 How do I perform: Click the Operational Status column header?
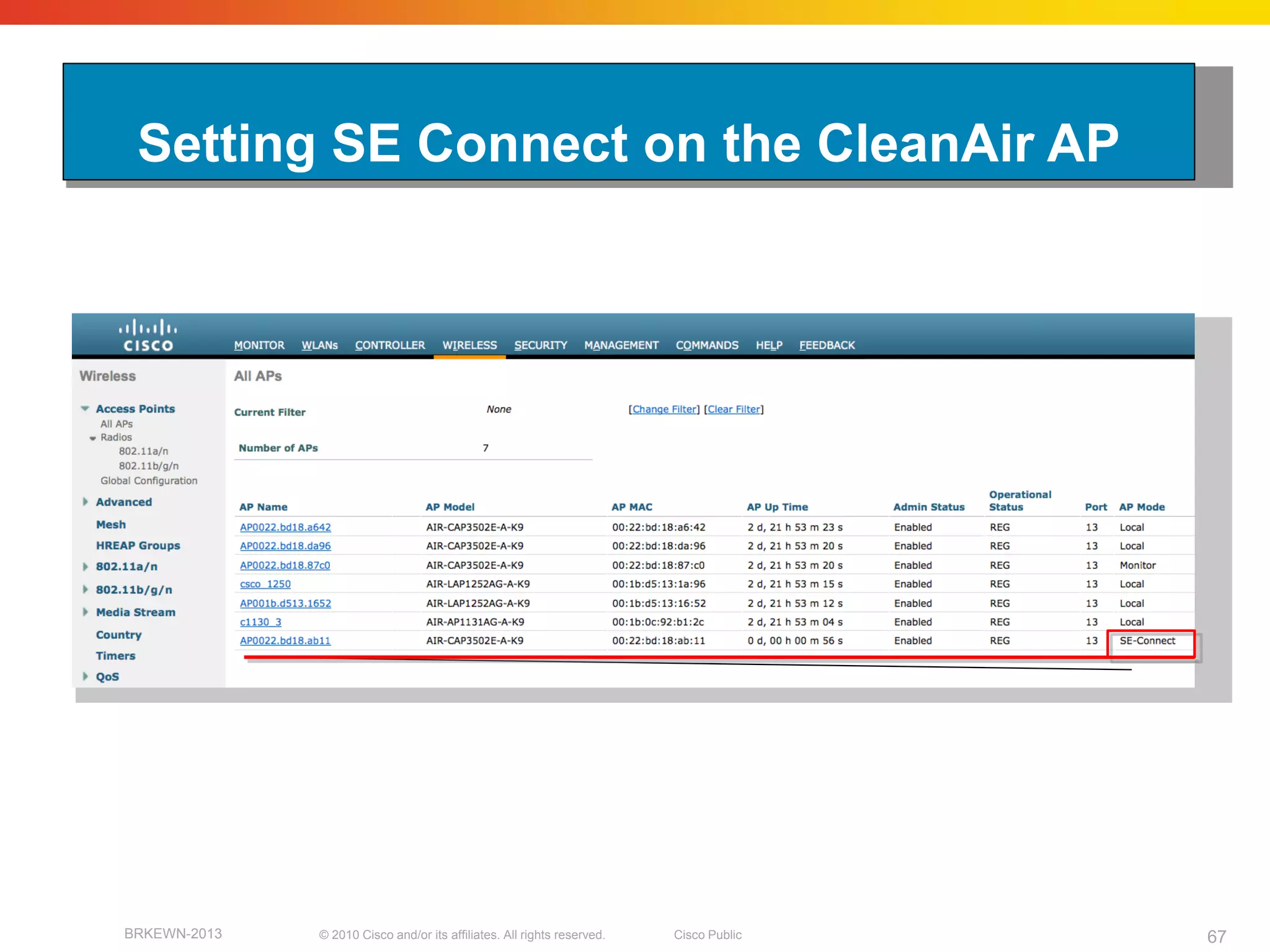pos(1020,501)
